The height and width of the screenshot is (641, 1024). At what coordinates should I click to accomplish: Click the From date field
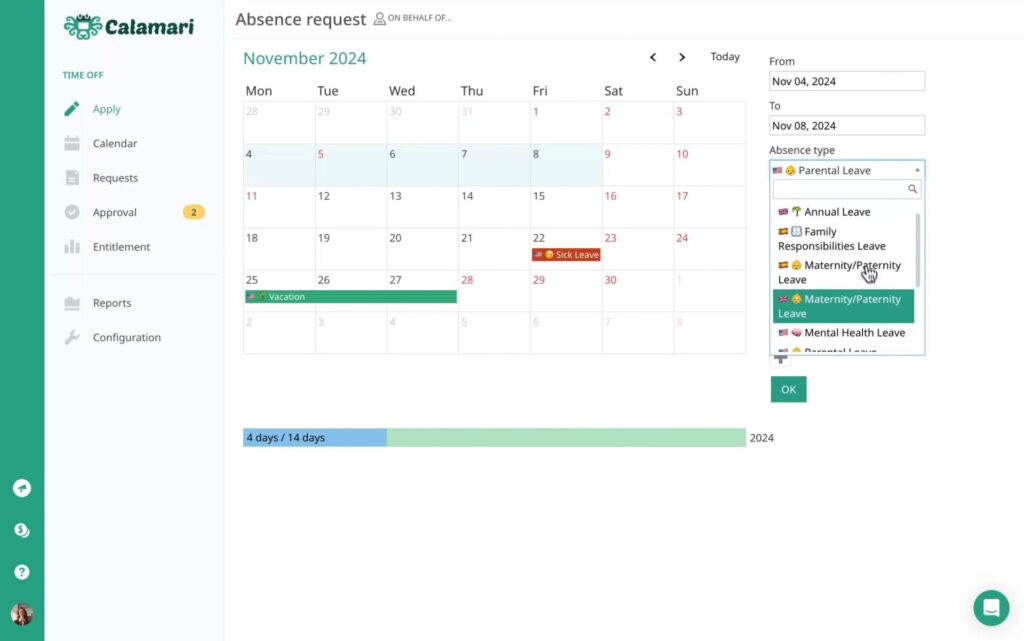pyautogui.click(x=846, y=82)
